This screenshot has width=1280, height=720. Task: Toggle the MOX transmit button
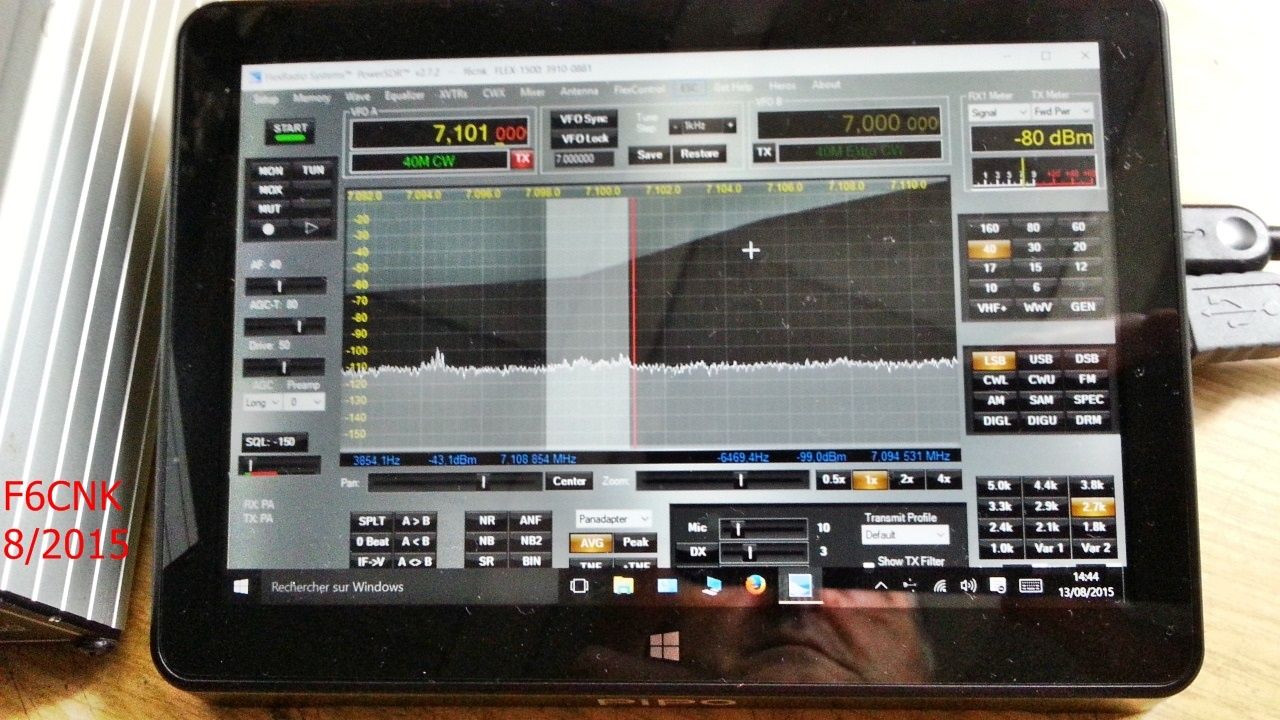click(269, 190)
